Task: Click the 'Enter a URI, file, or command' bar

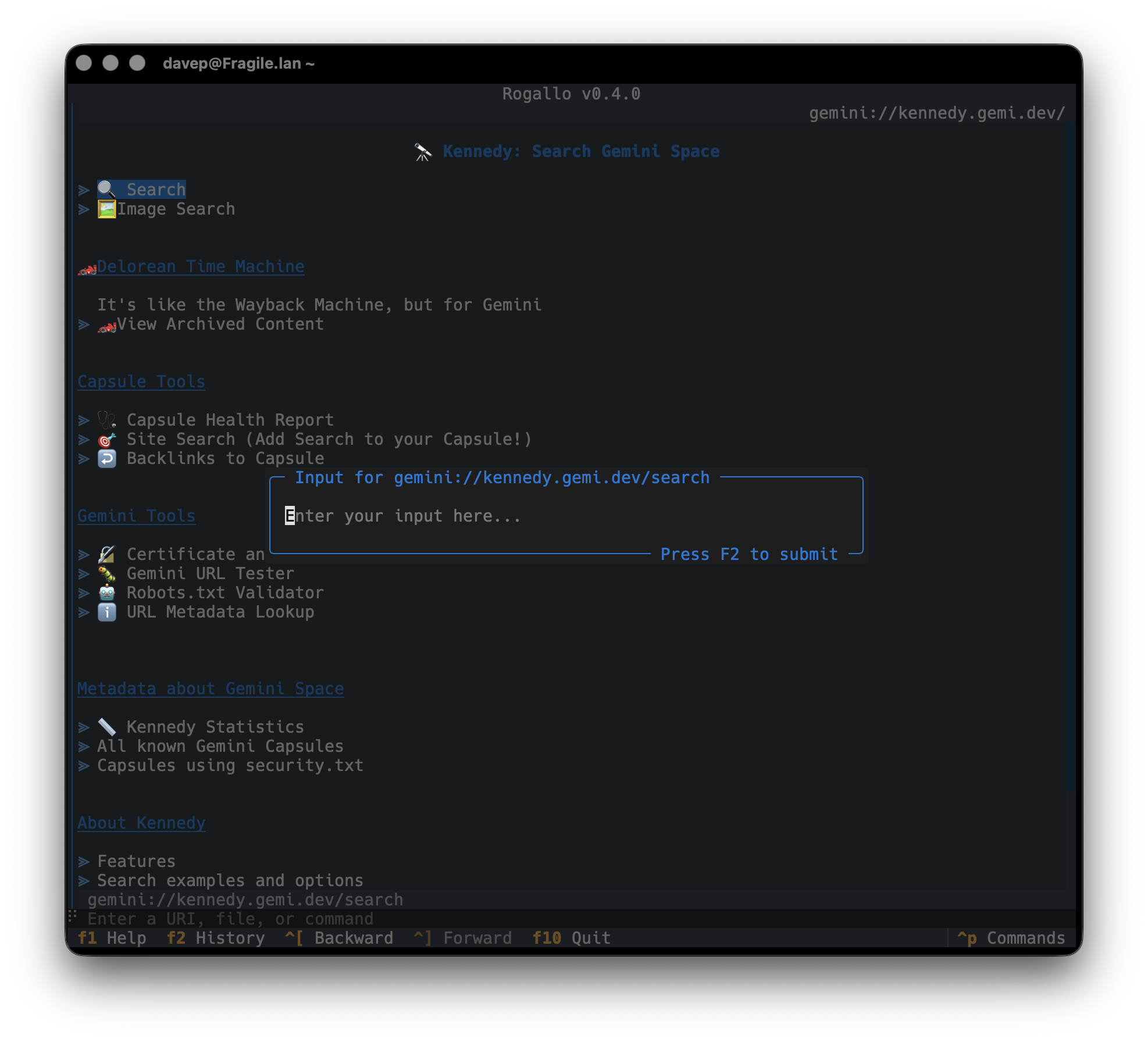Action: point(576,919)
